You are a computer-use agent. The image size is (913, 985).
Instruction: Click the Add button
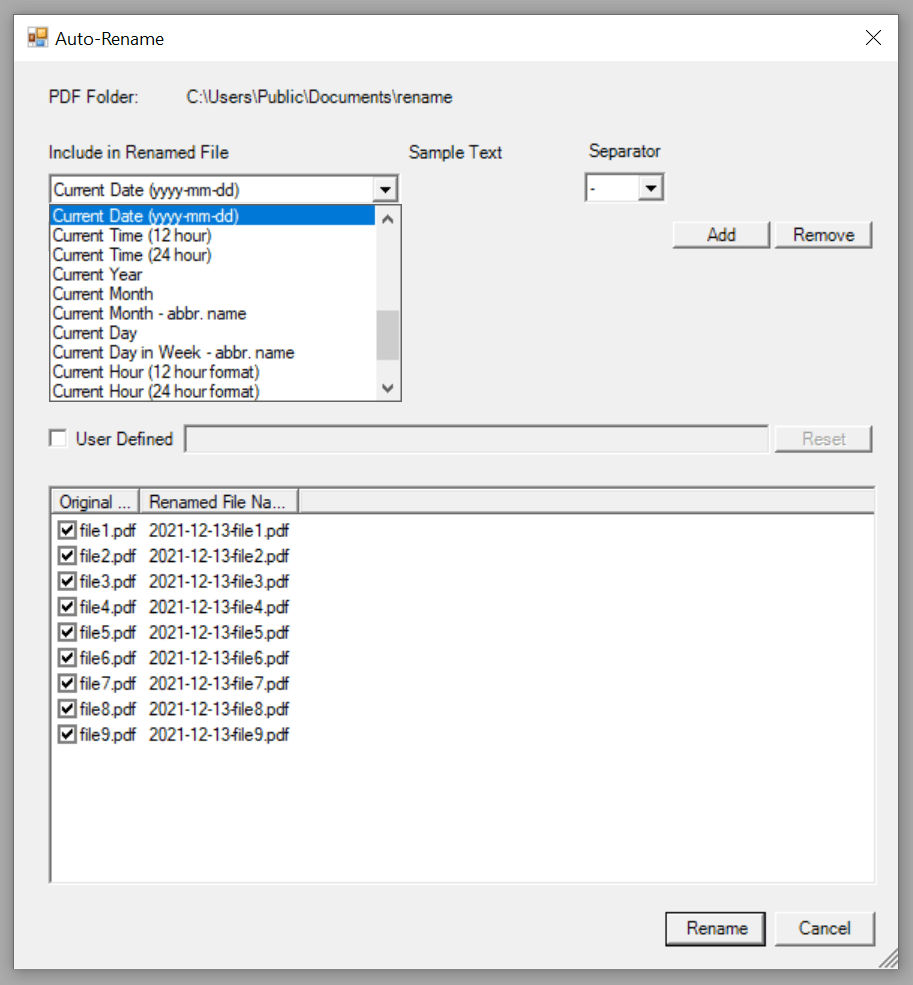point(721,235)
